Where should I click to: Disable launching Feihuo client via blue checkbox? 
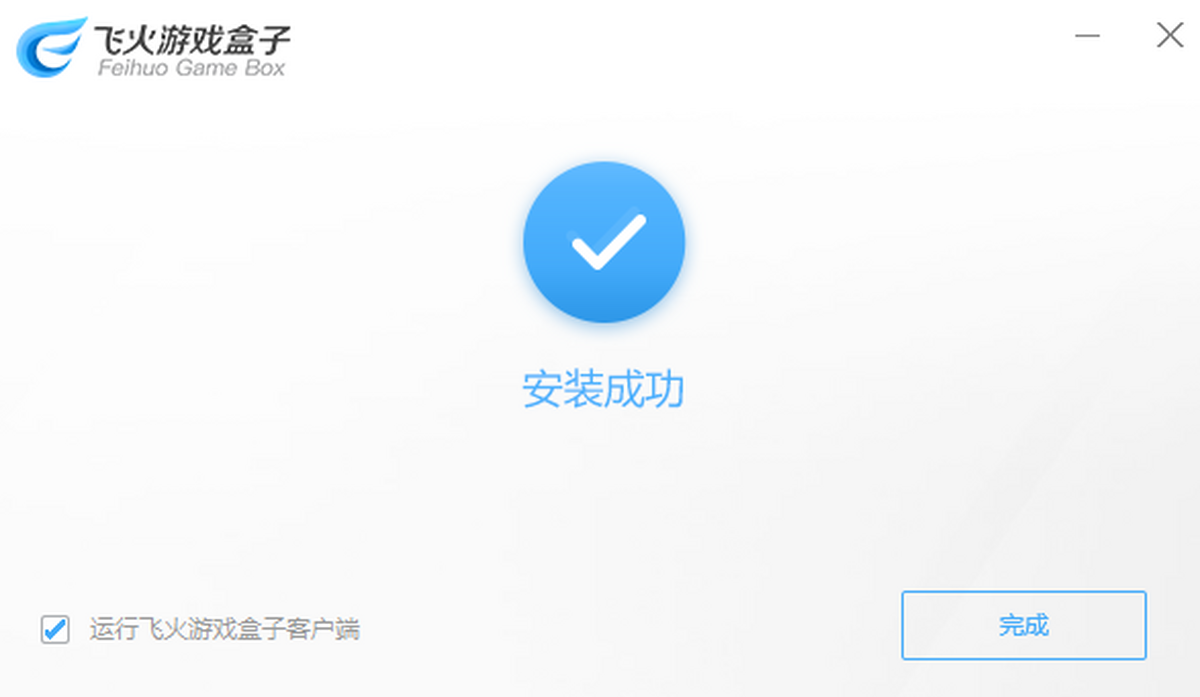coord(55,629)
